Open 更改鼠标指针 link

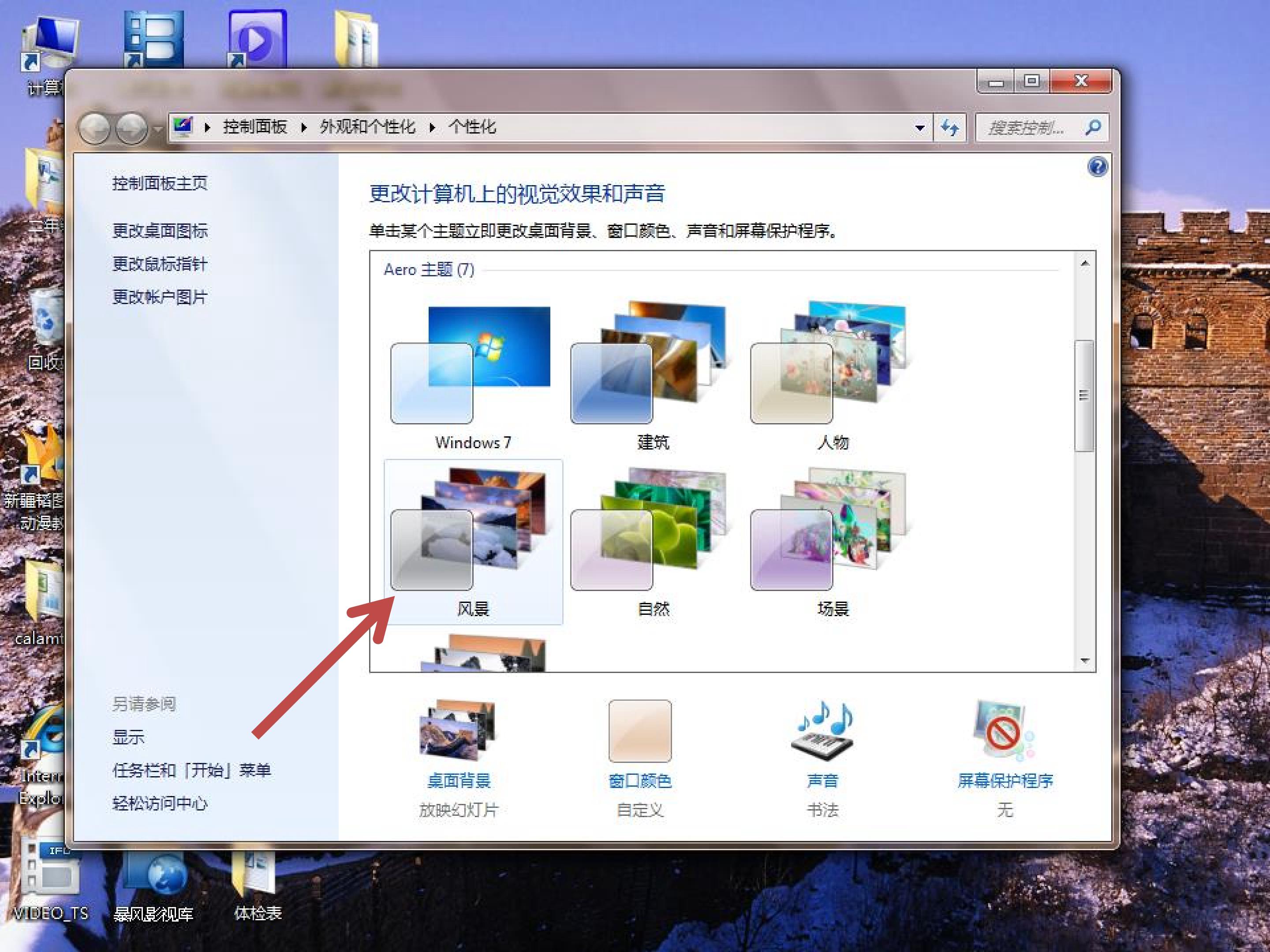click(160, 264)
